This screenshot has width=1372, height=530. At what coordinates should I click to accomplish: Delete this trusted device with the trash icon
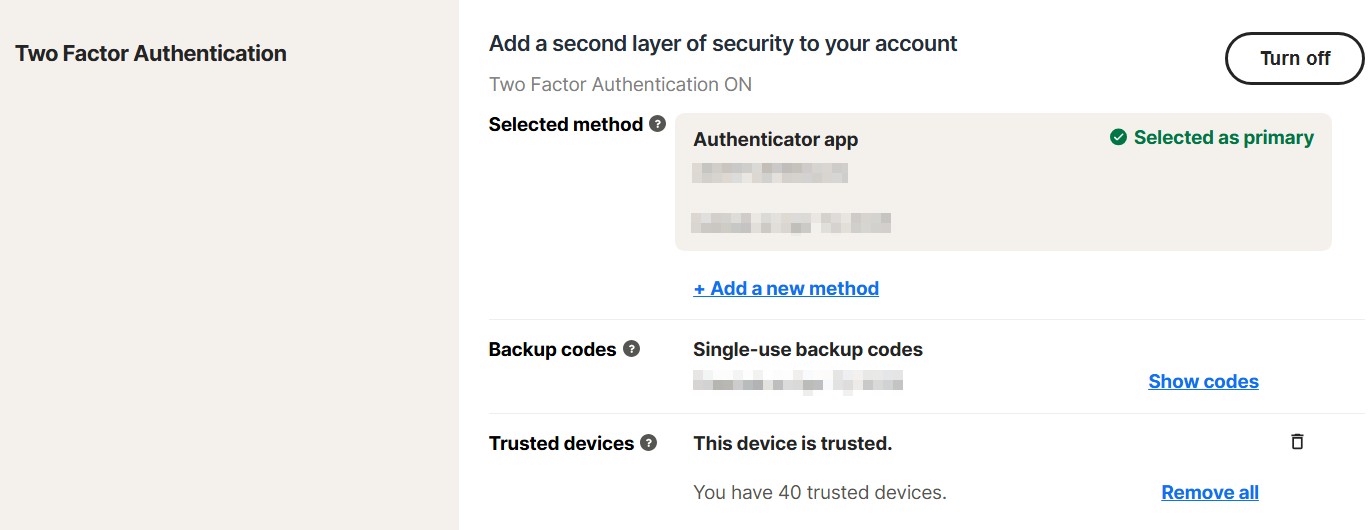pos(1297,441)
